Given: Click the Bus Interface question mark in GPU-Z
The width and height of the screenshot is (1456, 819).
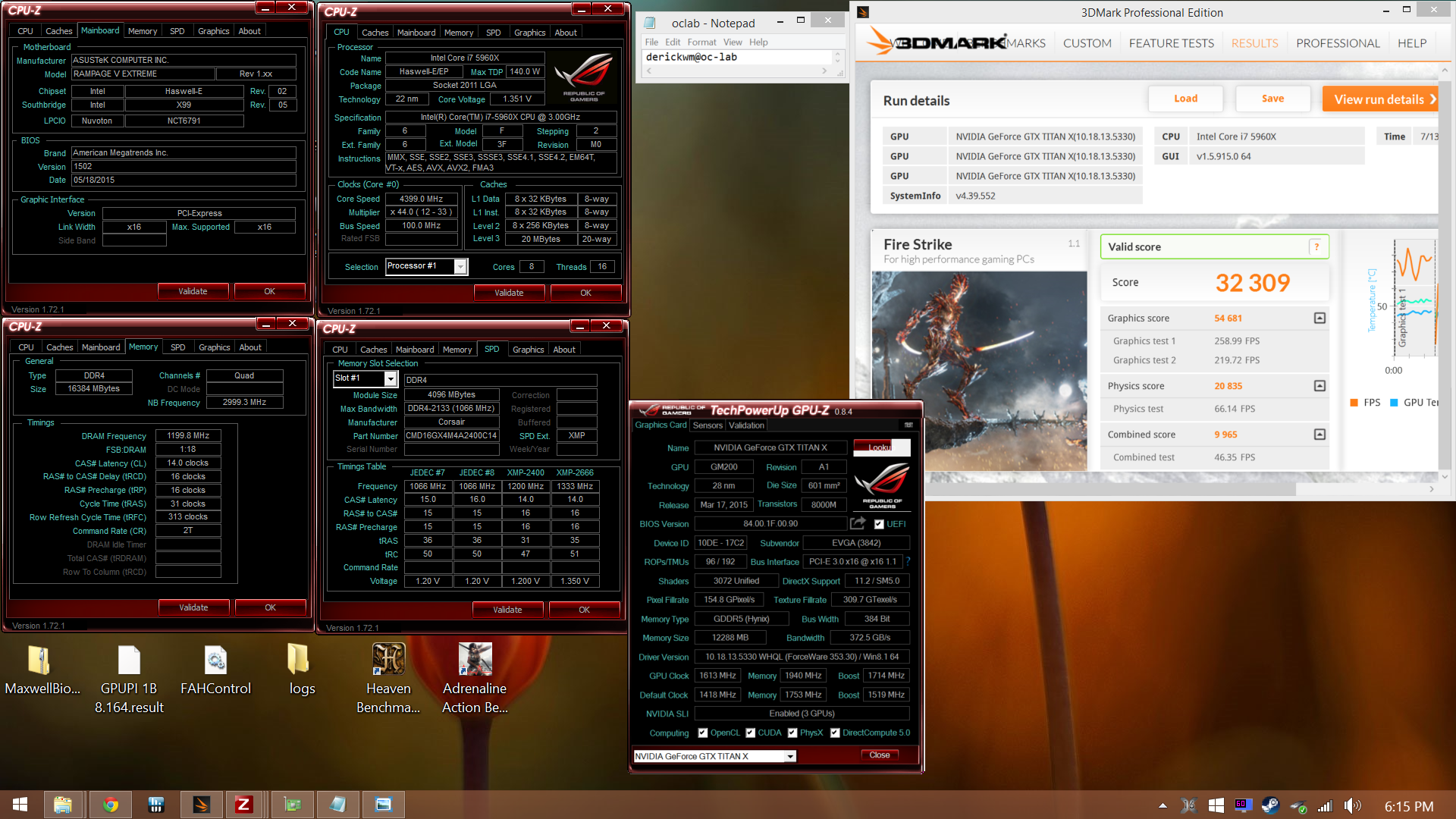Looking at the screenshot, I should click(x=908, y=561).
